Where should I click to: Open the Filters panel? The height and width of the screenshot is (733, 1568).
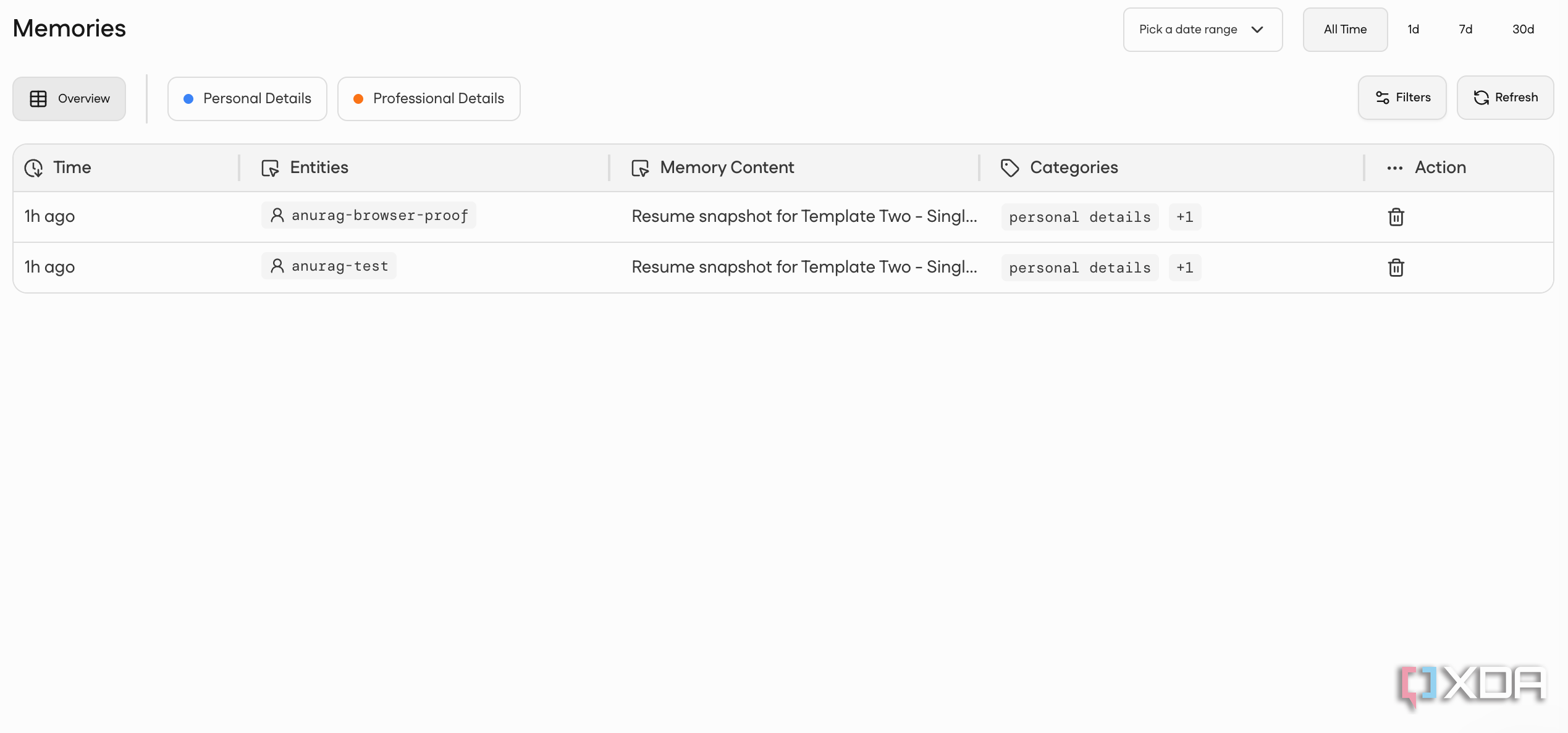click(x=1402, y=98)
